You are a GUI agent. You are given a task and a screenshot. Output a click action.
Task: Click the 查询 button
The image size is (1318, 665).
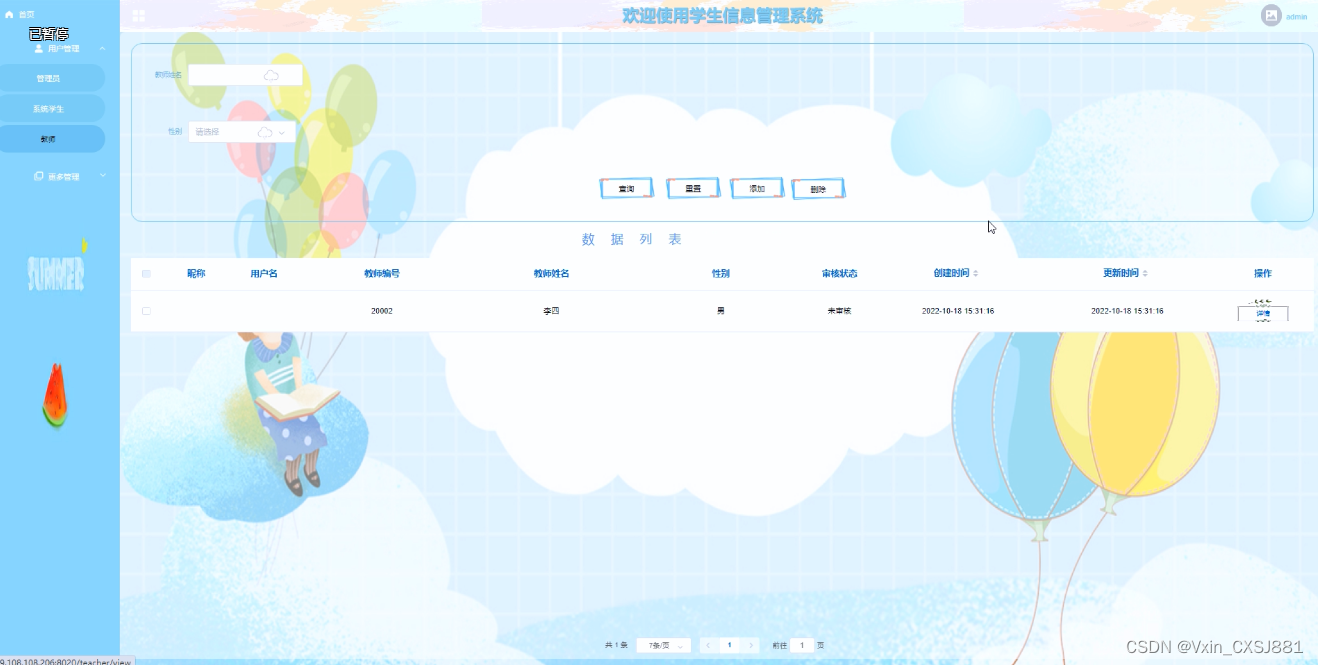(626, 188)
